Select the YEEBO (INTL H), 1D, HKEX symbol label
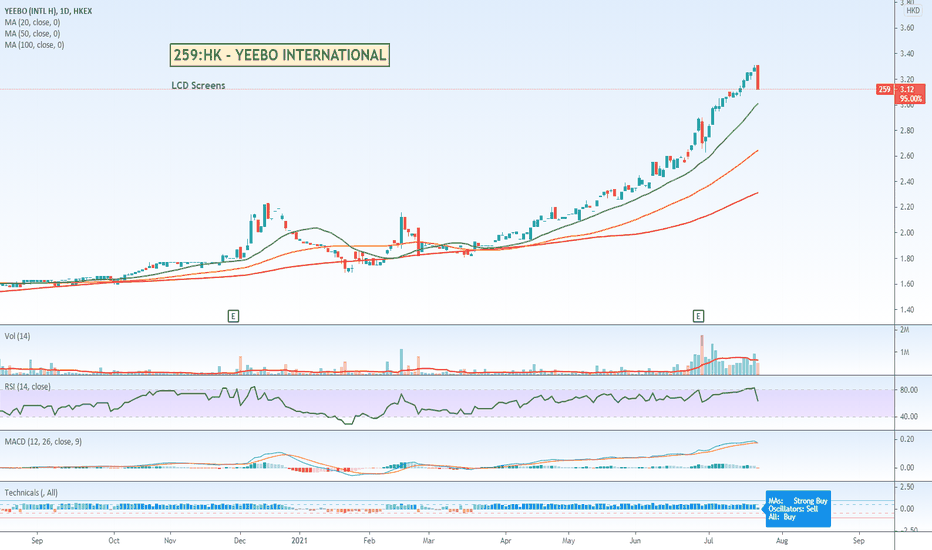The image size is (932, 550). [x=48, y=11]
